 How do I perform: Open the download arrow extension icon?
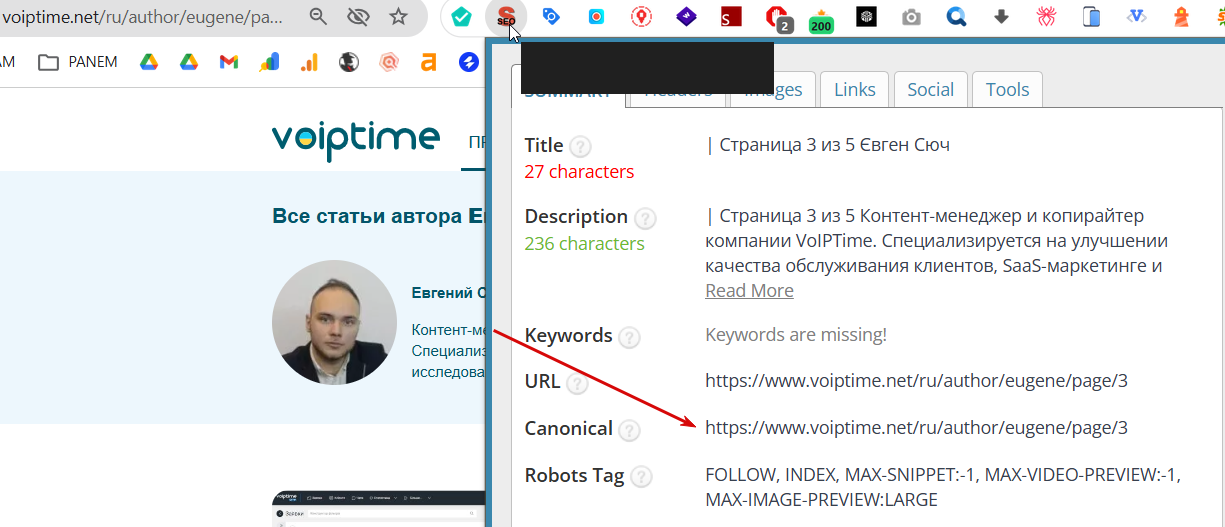[x=1002, y=16]
